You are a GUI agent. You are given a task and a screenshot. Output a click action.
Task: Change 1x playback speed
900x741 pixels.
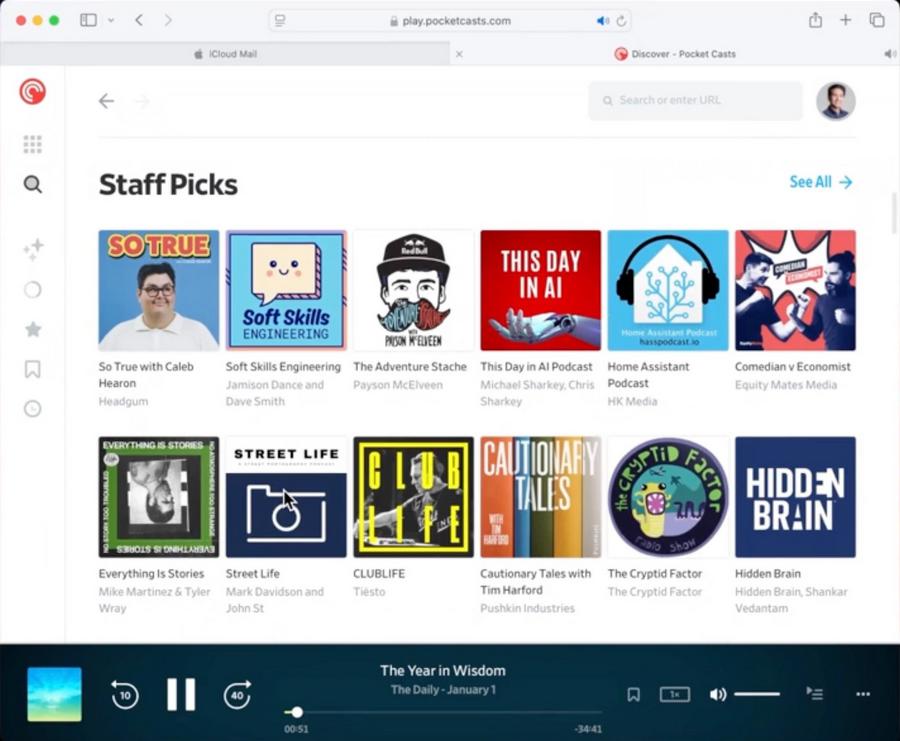(674, 695)
